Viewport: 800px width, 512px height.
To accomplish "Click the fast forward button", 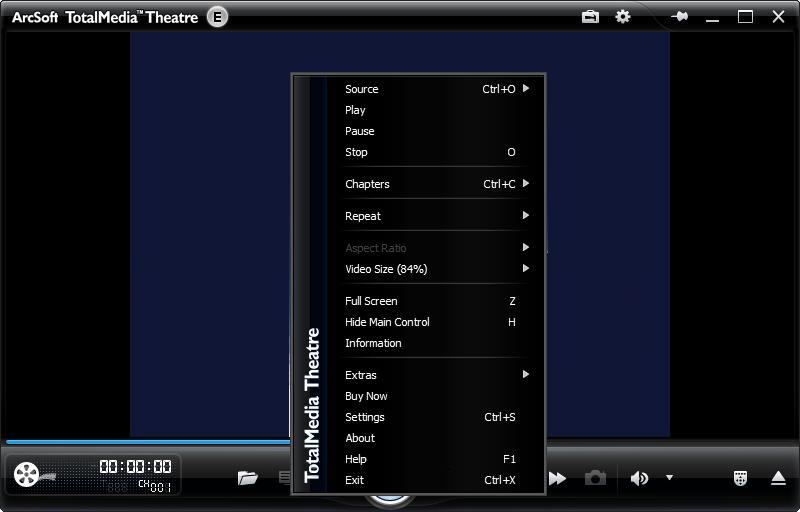I will pyautogui.click(x=558, y=478).
